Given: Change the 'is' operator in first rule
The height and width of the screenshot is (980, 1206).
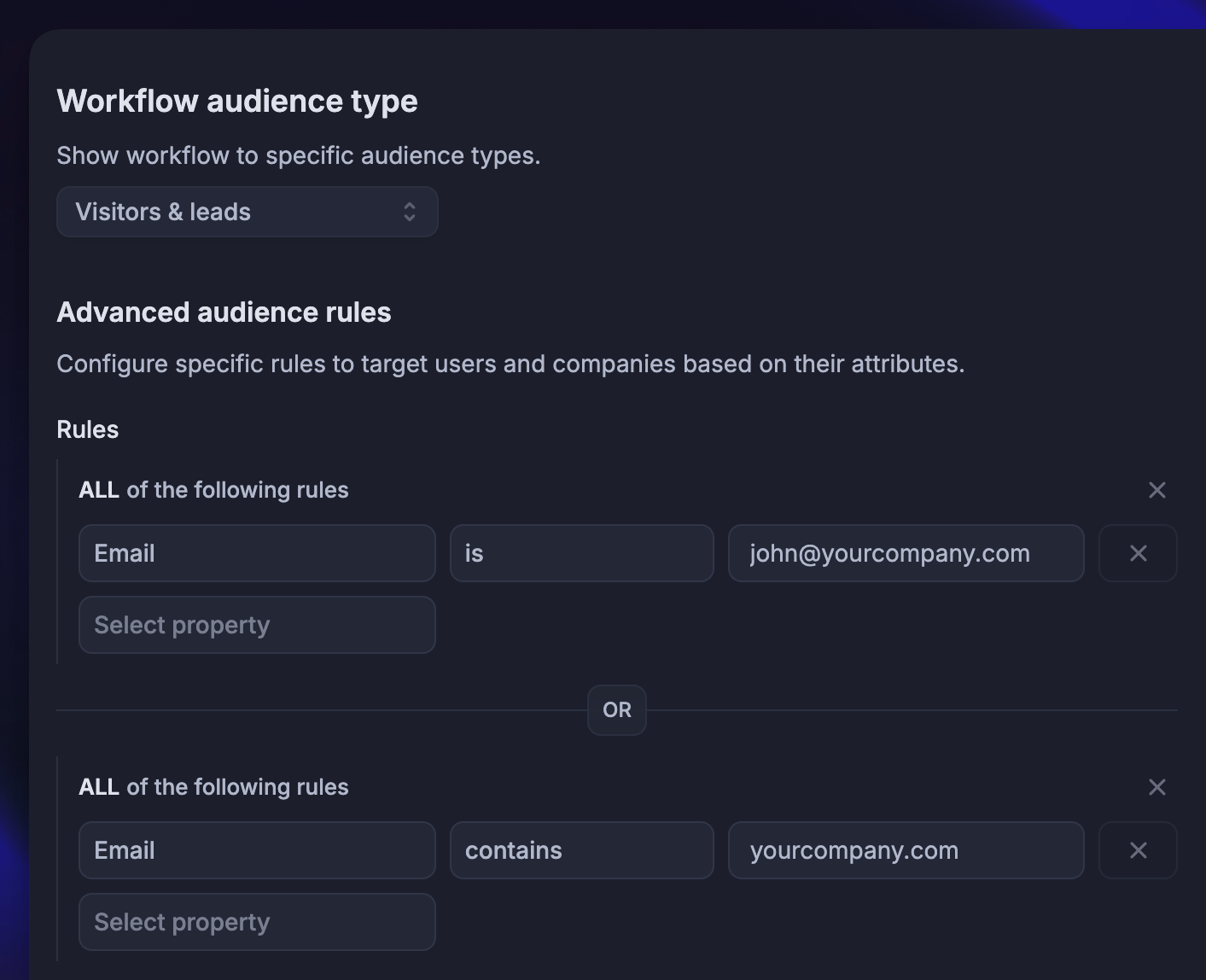Looking at the screenshot, I should pos(581,553).
